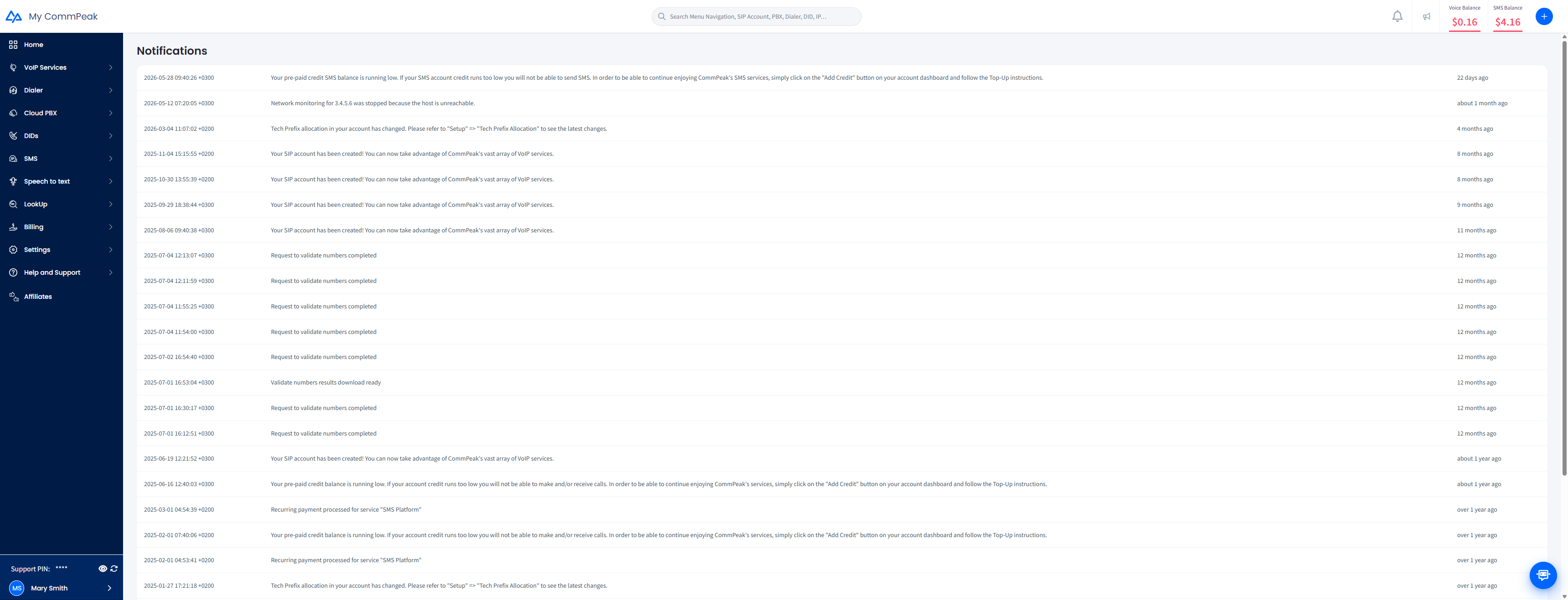Expand the LookUp chevron
Image resolution: width=1568 pixels, height=600 pixels.
(111, 205)
